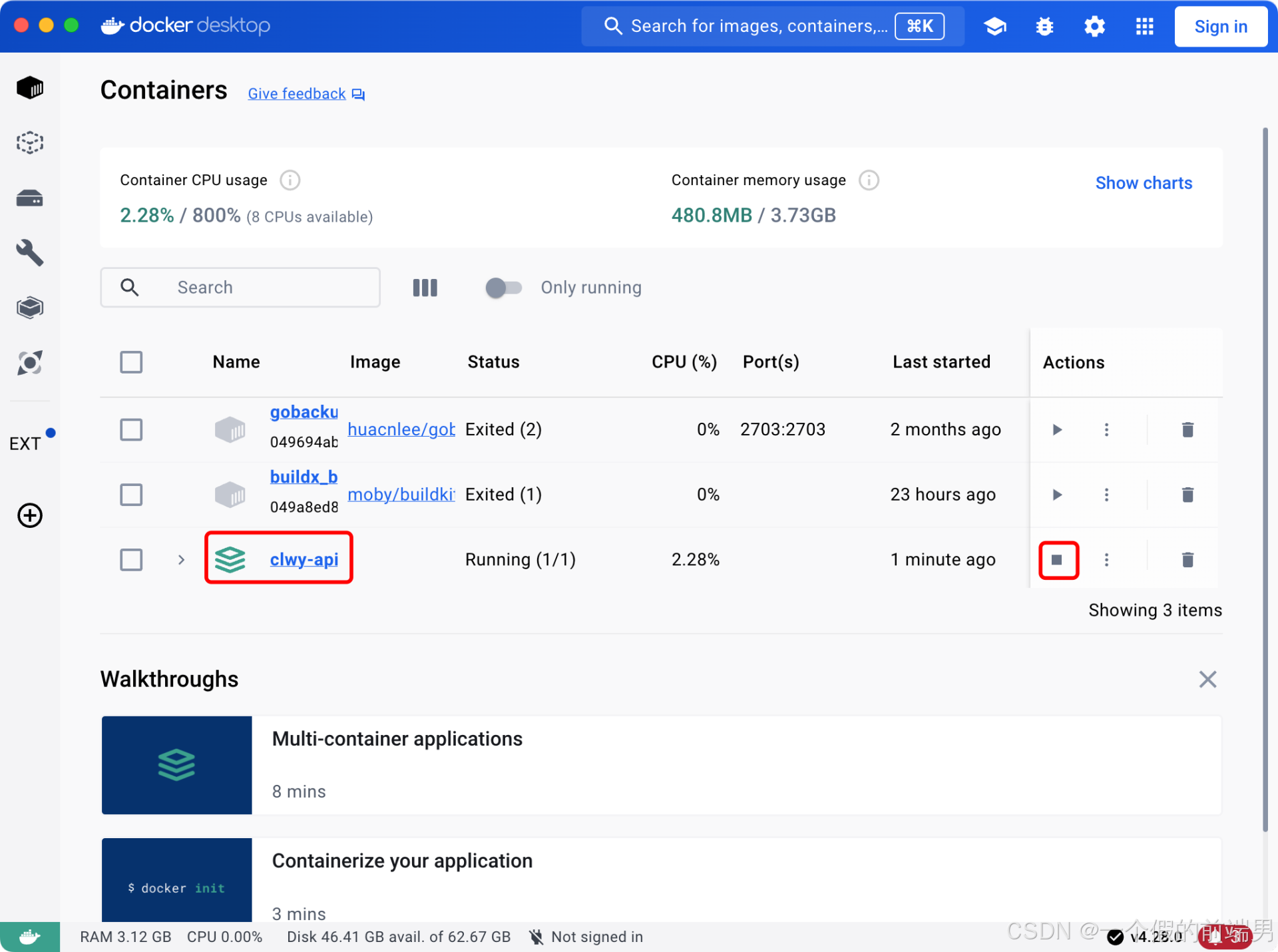Image resolution: width=1278 pixels, height=952 pixels.
Task: Open the apps grid icon
Action: [x=1145, y=27]
